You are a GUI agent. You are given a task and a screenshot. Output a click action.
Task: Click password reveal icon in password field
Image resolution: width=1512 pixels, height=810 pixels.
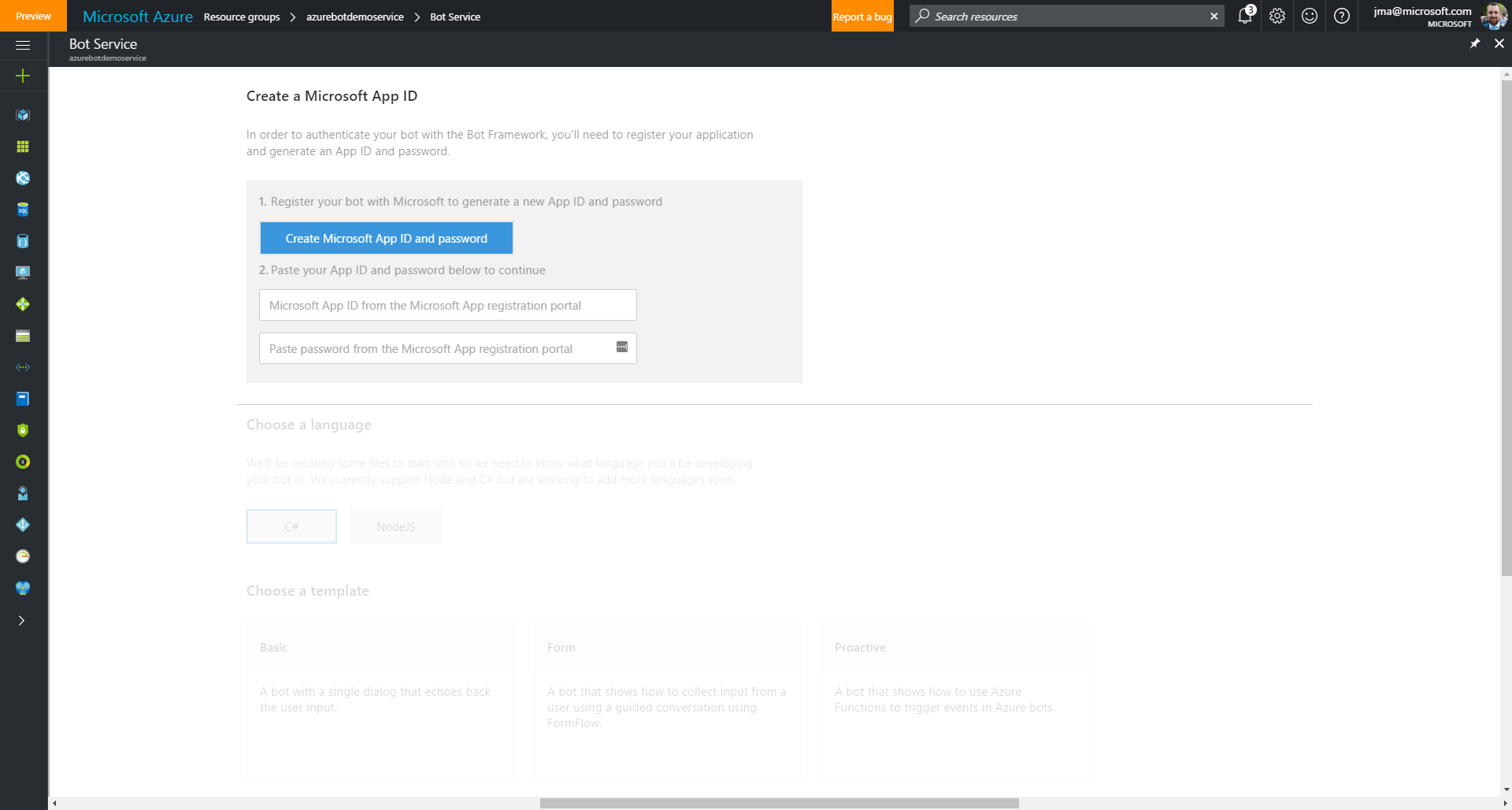(622, 347)
